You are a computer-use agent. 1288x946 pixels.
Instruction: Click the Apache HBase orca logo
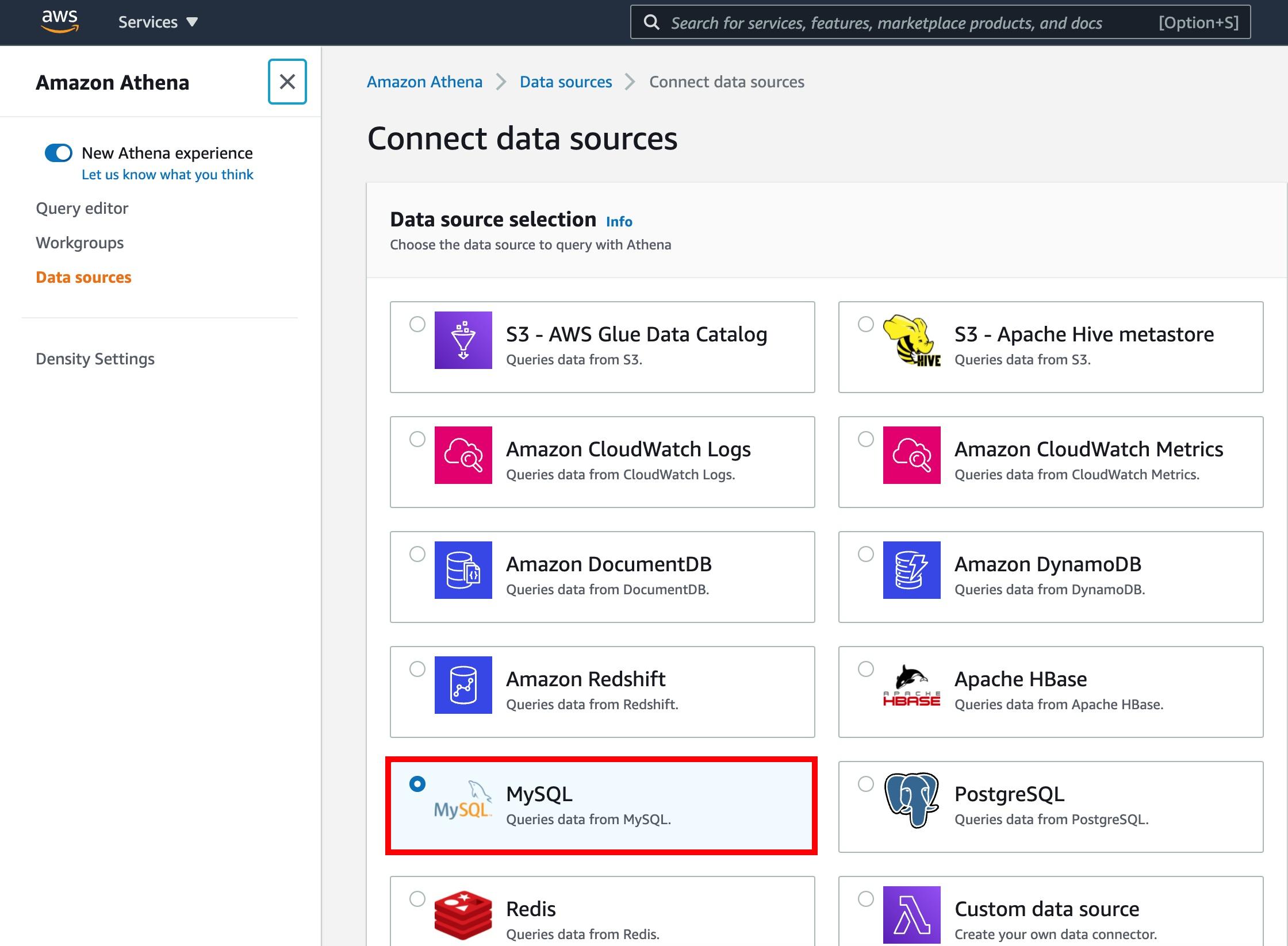click(x=911, y=685)
